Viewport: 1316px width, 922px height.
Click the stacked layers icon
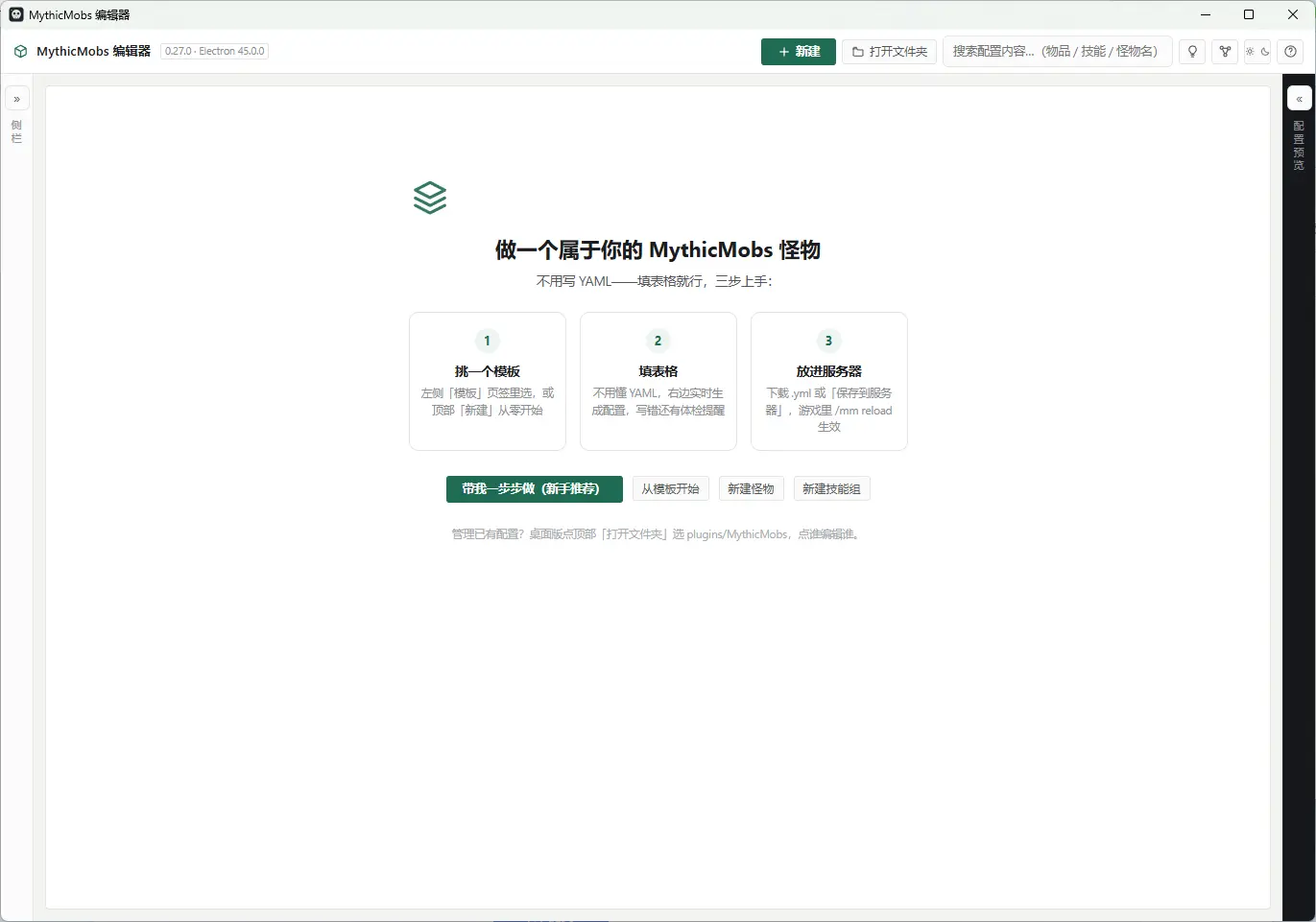[x=430, y=198]
